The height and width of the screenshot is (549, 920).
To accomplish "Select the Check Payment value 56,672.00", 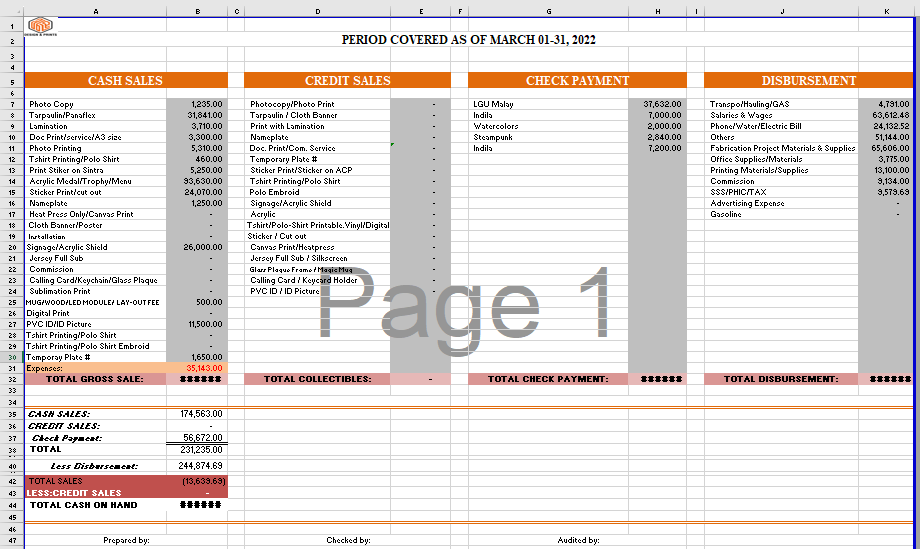I will click(x=197, y=438).
